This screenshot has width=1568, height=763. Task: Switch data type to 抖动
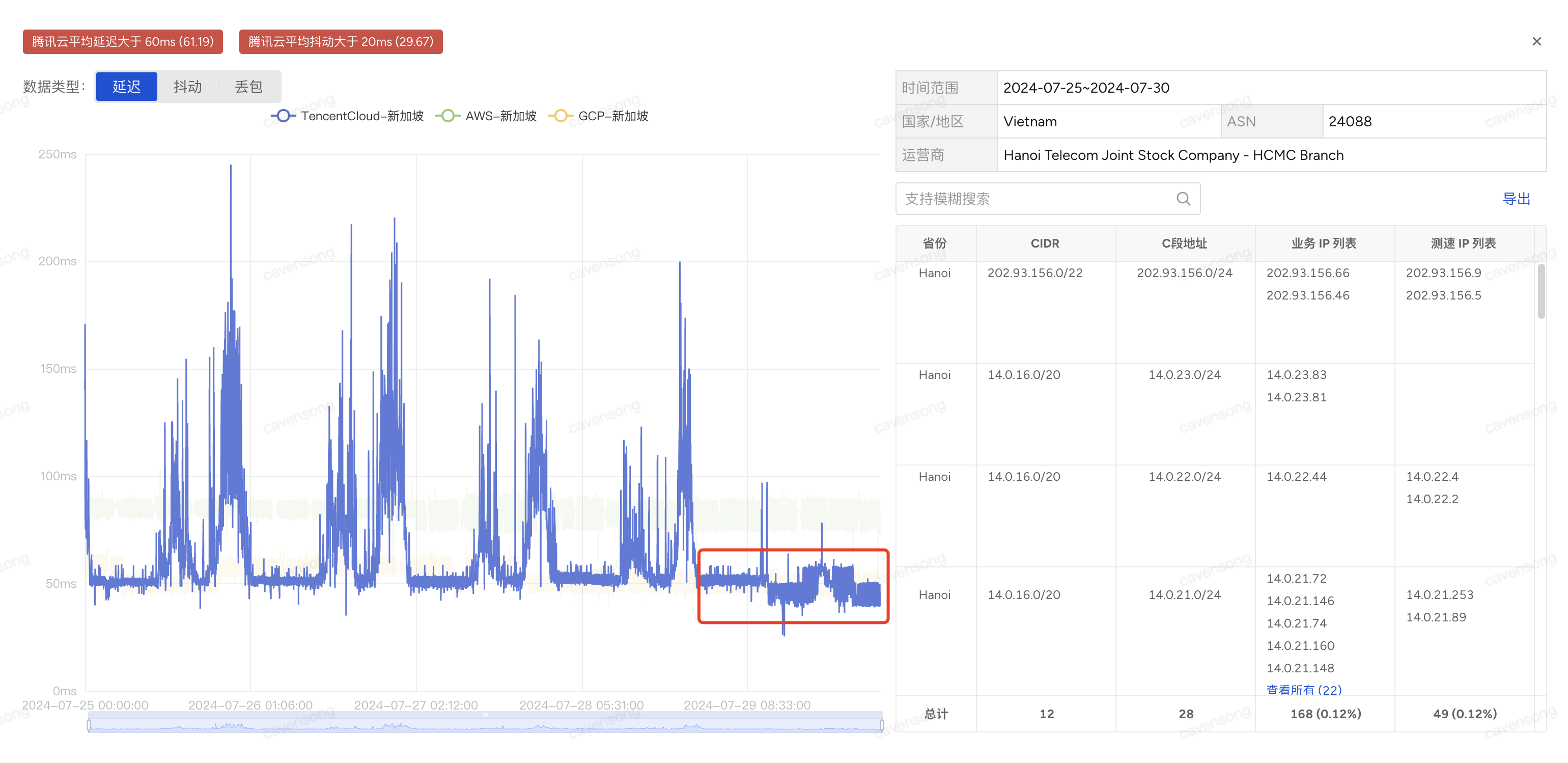click(x=187, y=87)
